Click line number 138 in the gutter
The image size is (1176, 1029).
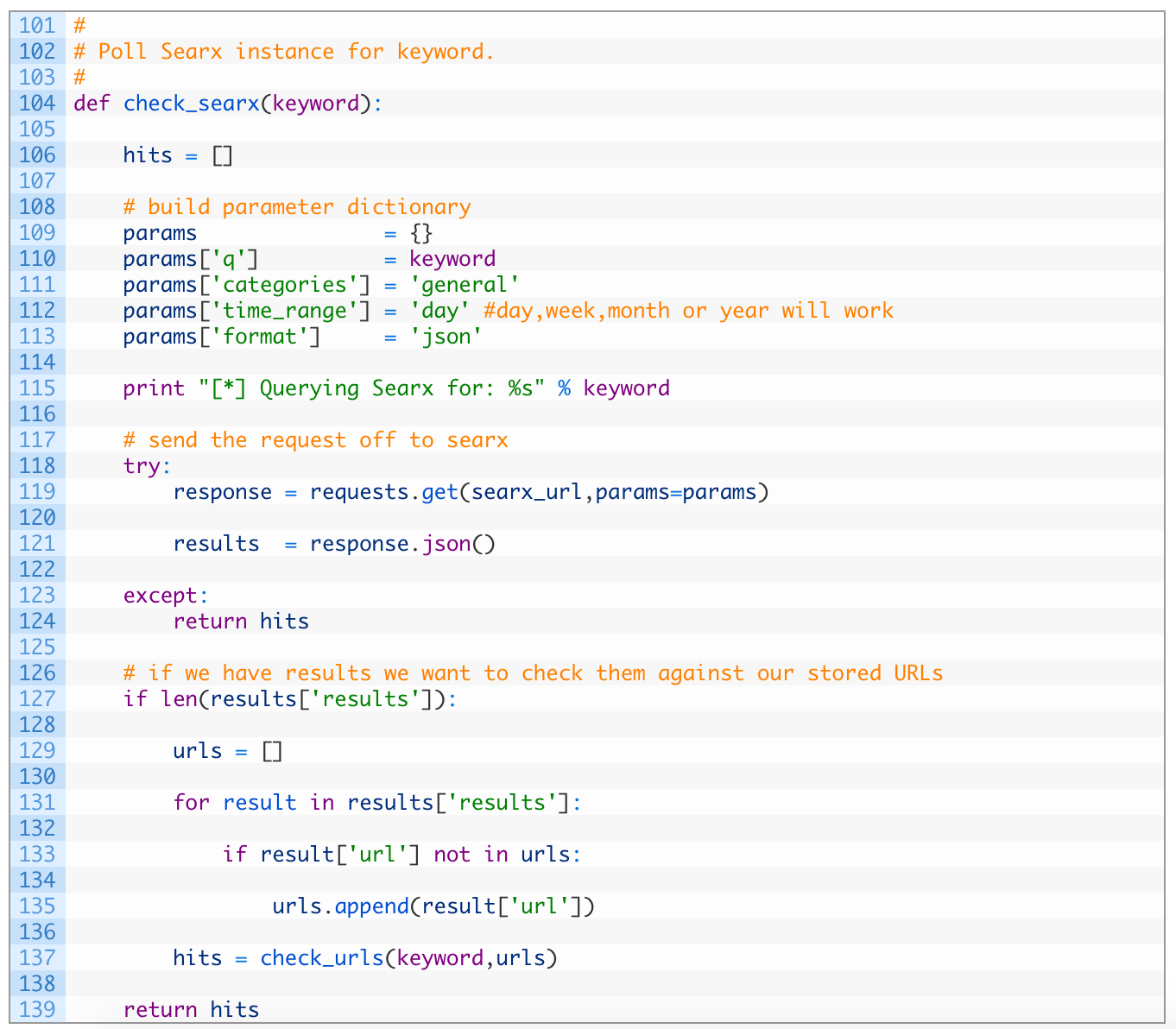[37, 984]
